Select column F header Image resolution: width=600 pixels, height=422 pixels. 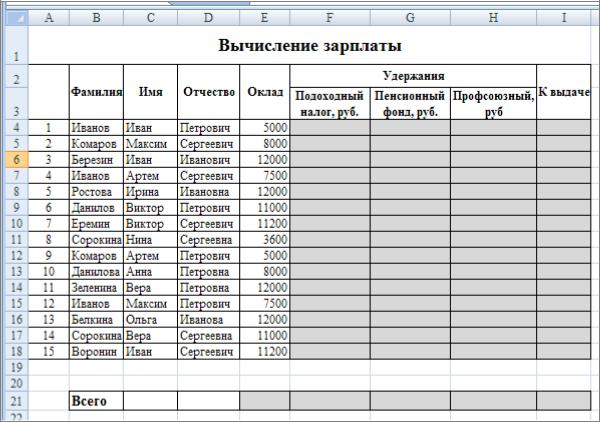pos(330,18)
